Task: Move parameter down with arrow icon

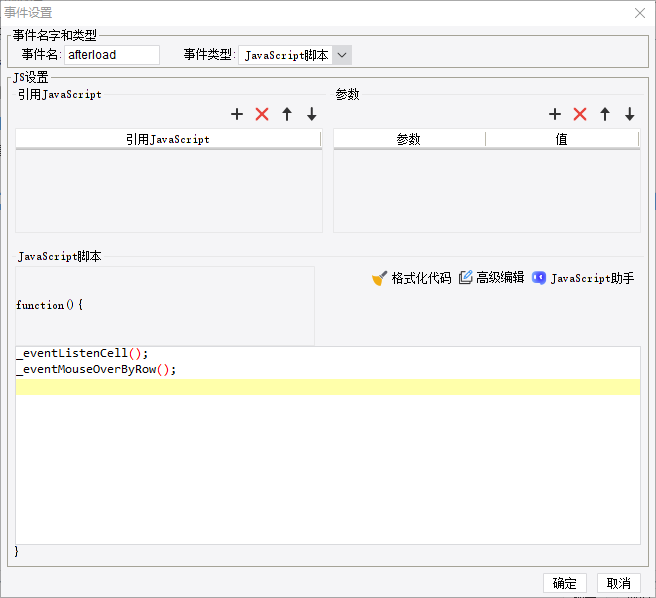Action: (x=630, y=114)
